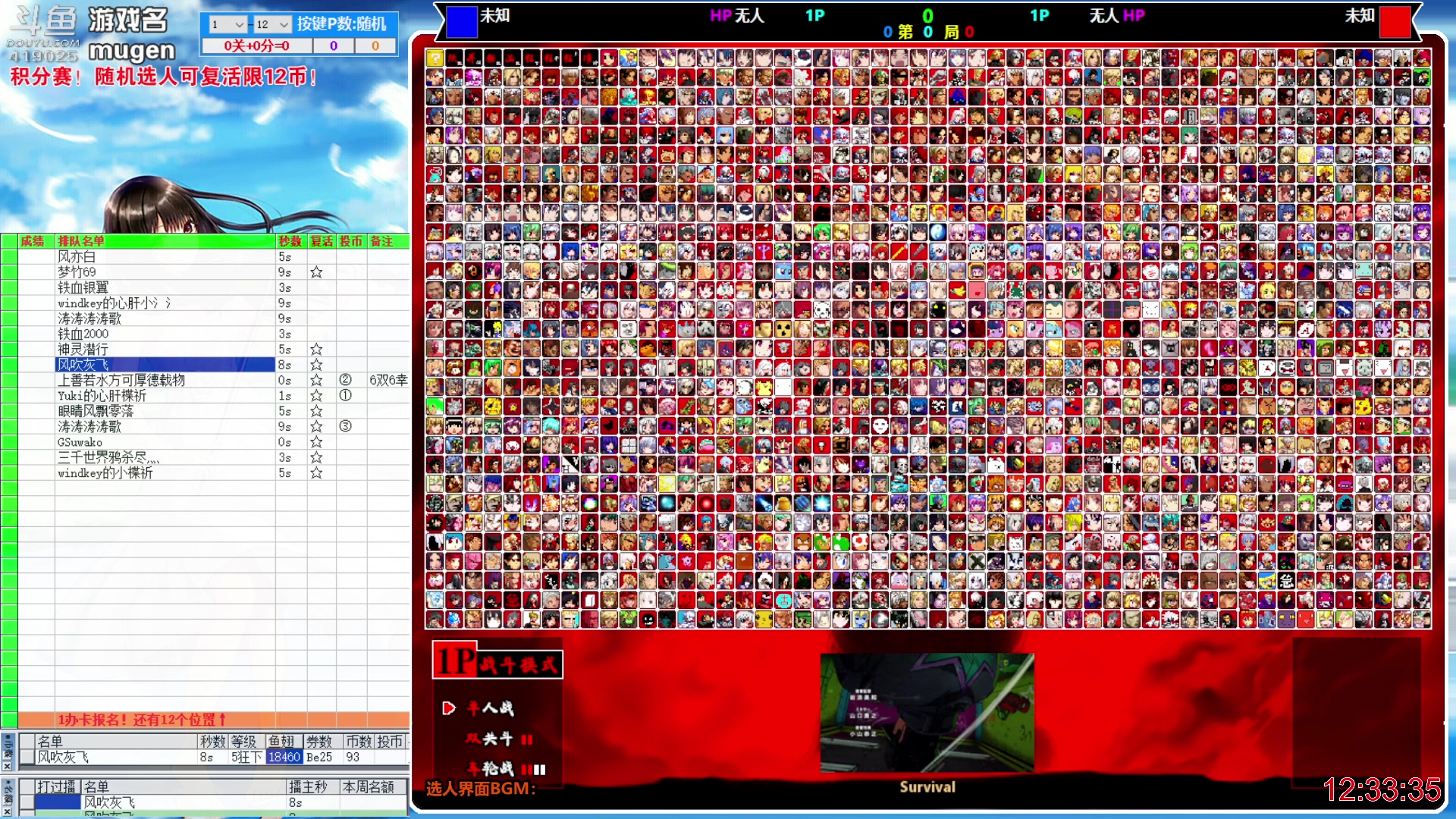
Task: Click the orange 0 counter box
Action: click(x=375, y=46)
